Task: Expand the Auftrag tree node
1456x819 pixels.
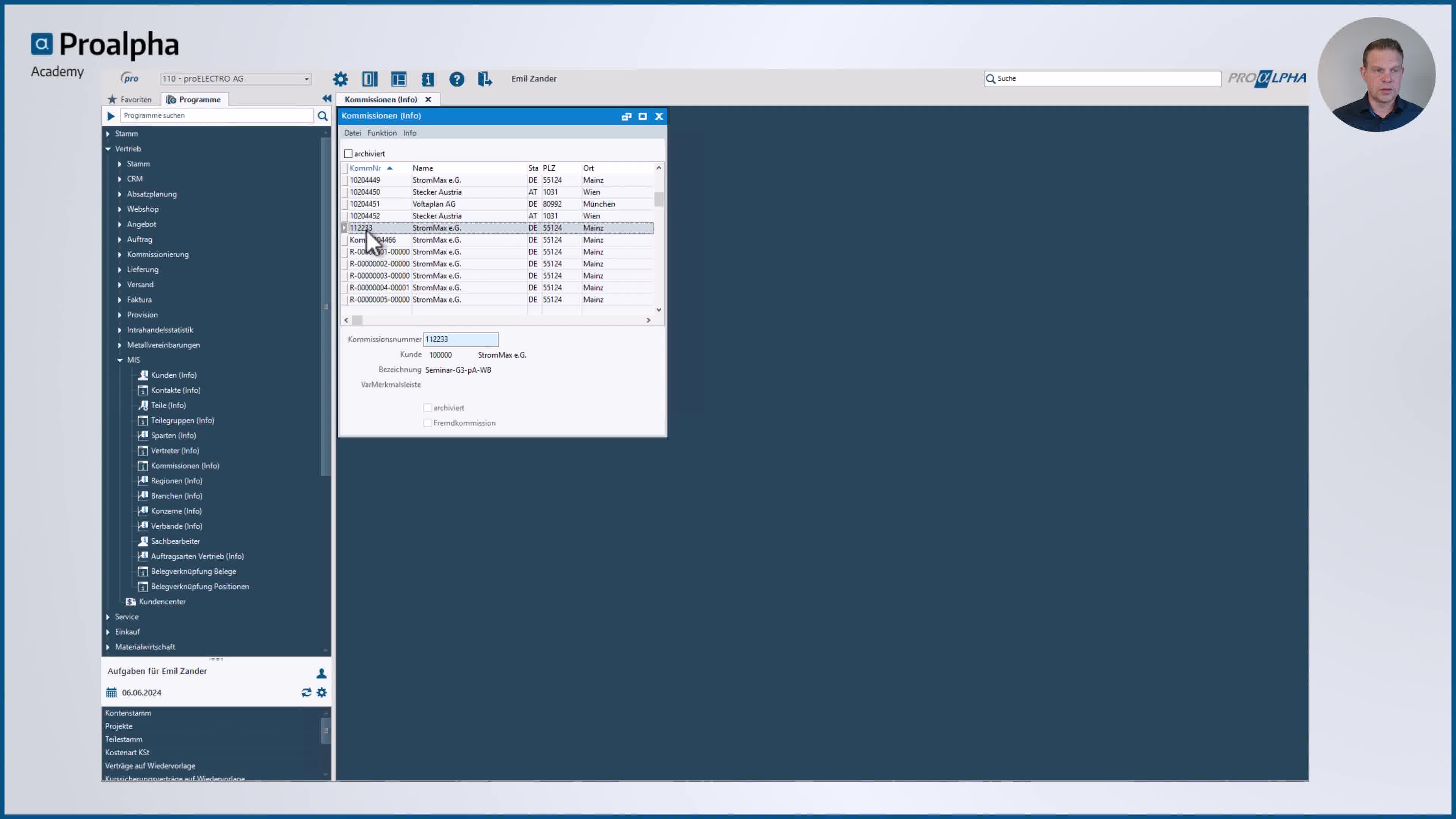Action: [120, 240]
